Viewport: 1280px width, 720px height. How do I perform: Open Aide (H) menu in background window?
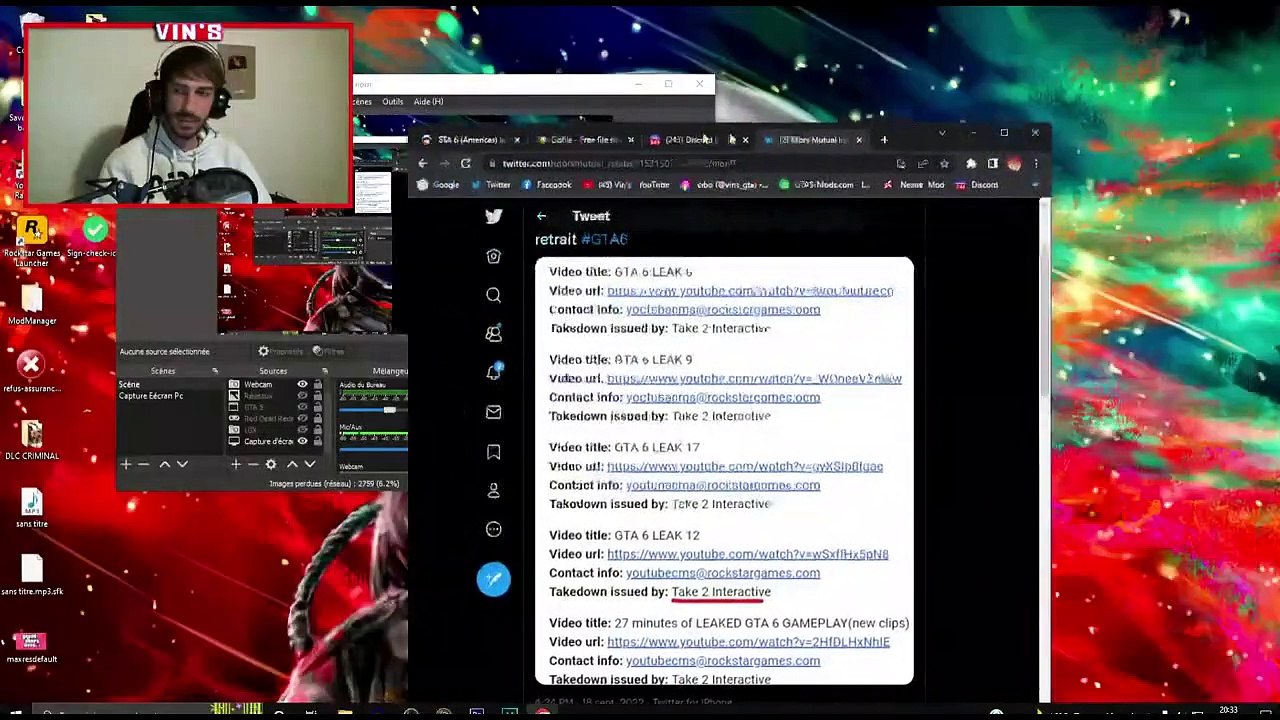point(428,101)
